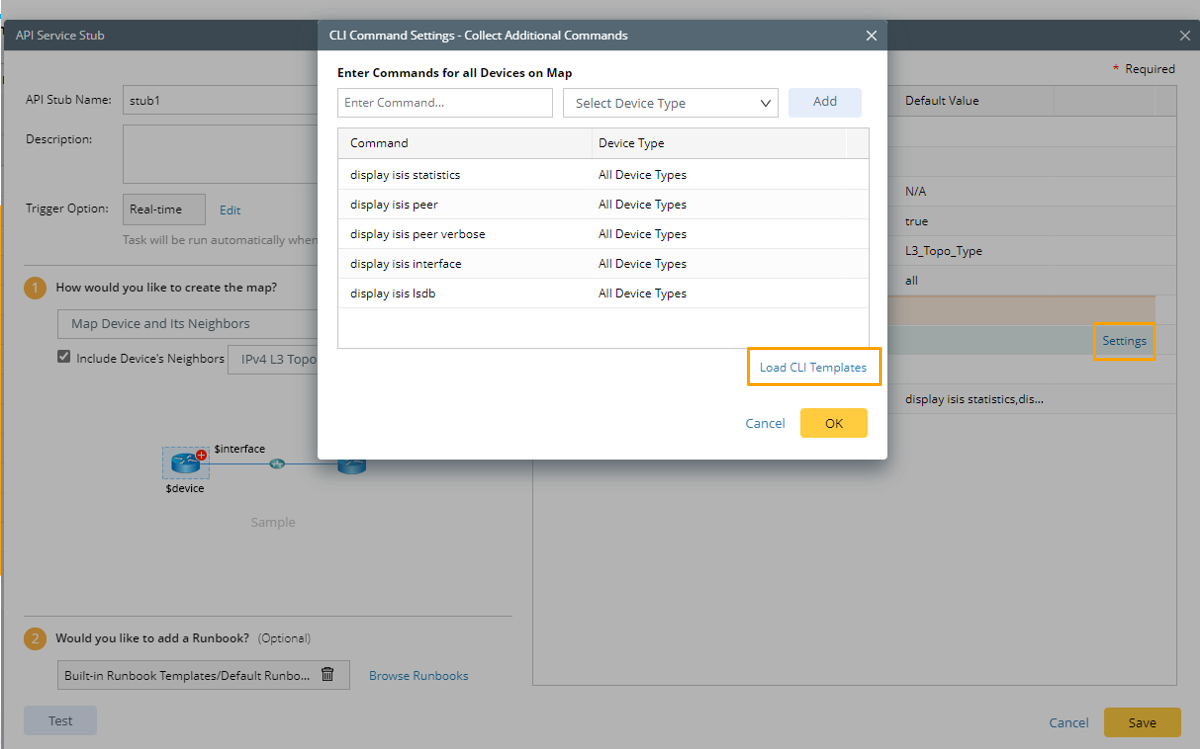This screenshot has width=1200, height=749.
Task: Click the Settings link in parameter row
Action: [x=1124, y=341]
